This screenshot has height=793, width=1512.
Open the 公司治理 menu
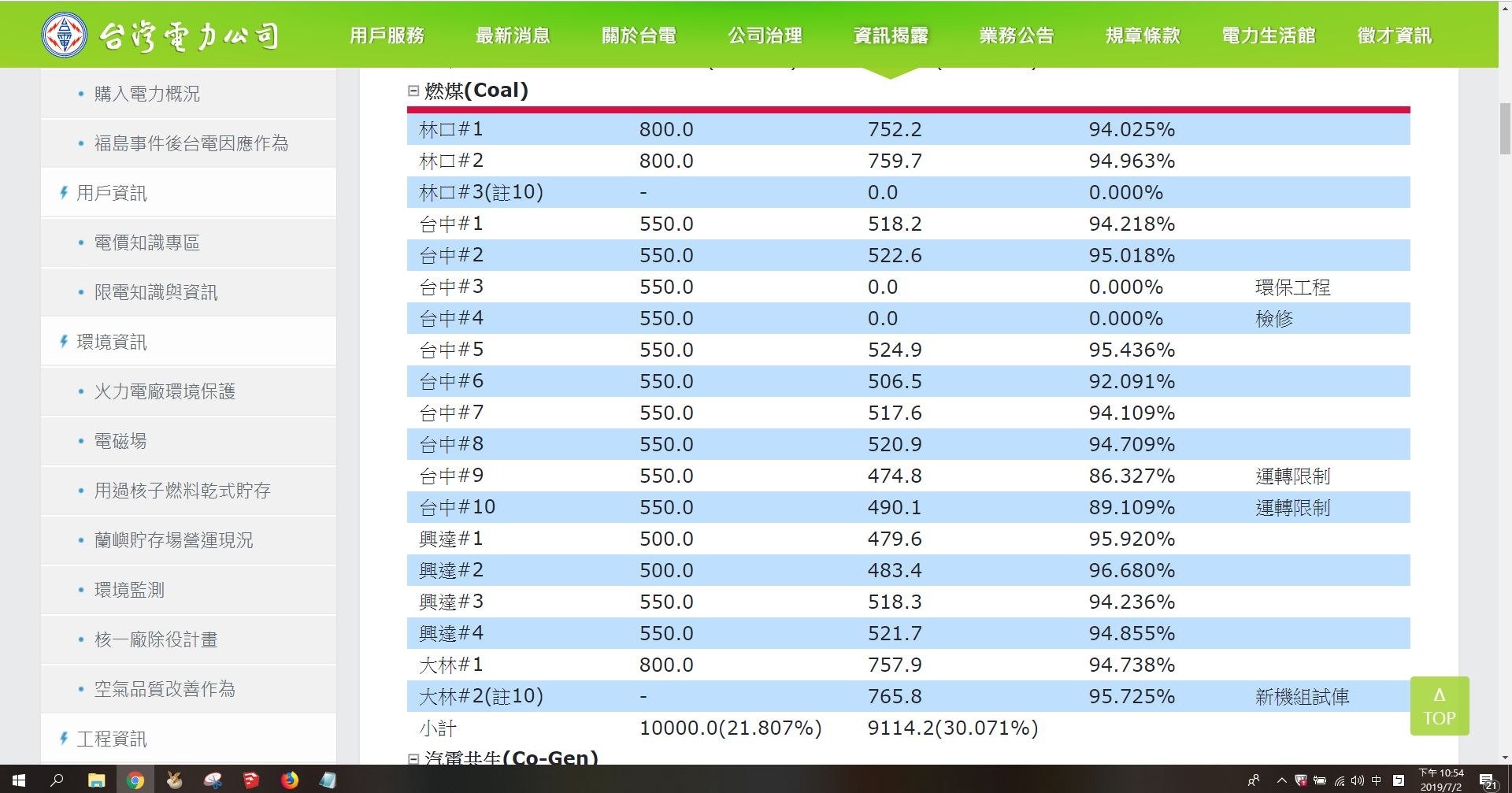(x=765, y=35)
